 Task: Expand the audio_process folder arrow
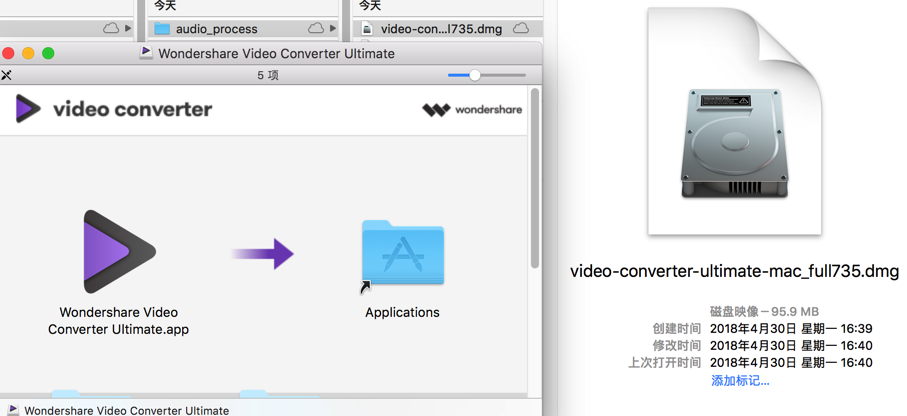(x=333, y=28)
